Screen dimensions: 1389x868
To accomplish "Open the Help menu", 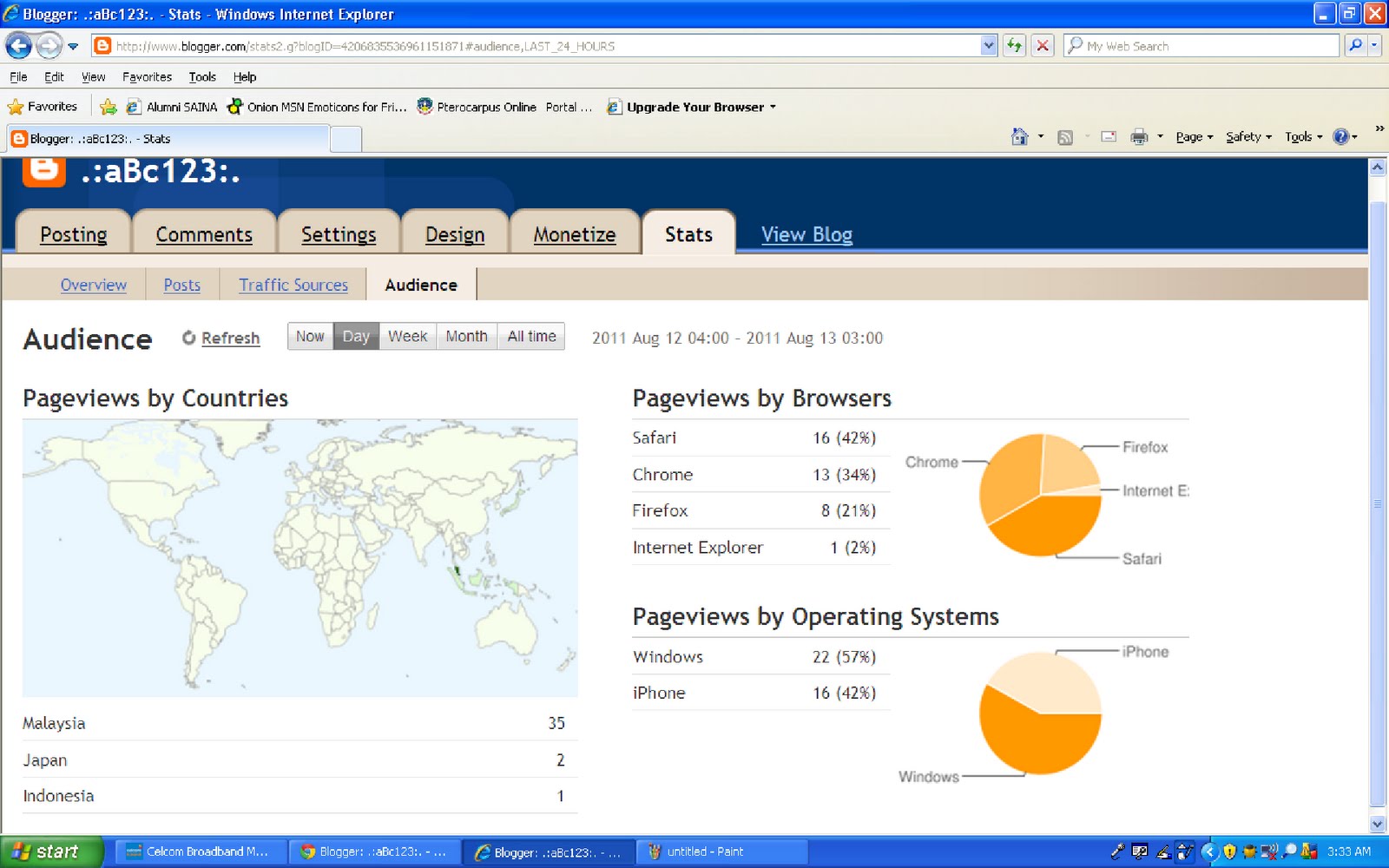I will [245, 76].
